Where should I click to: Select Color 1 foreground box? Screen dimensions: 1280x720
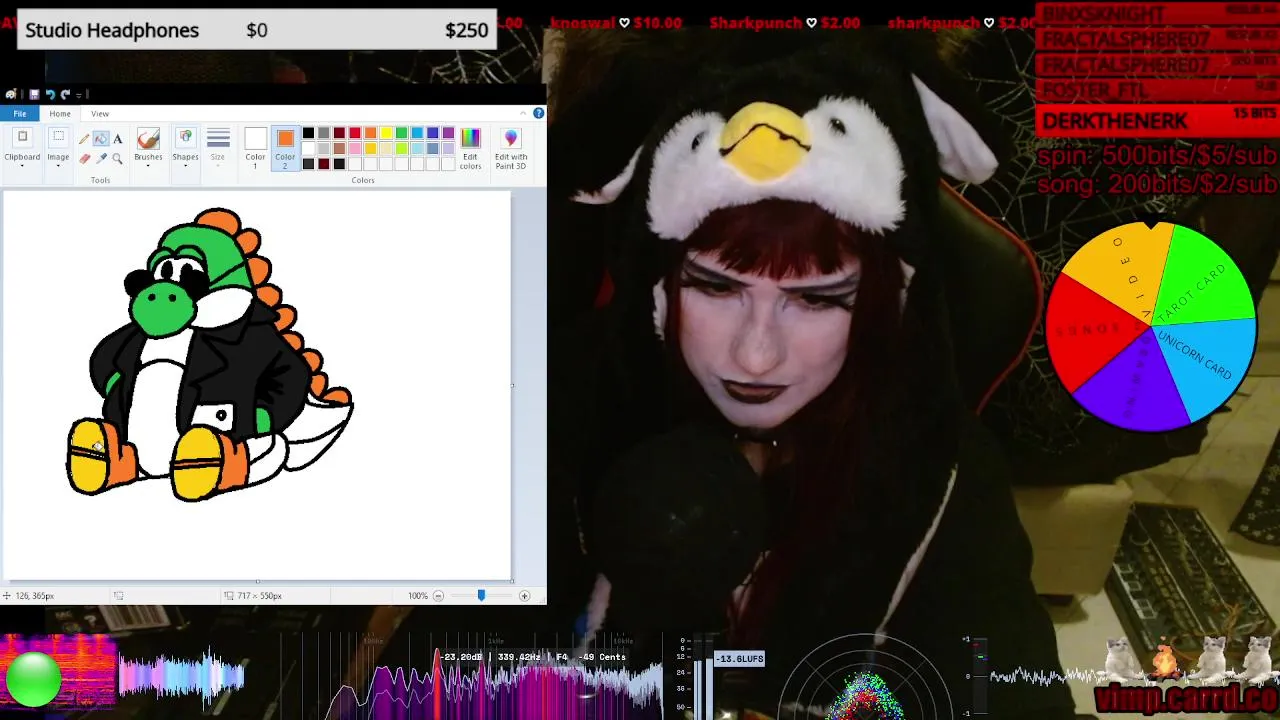[x=255, y=146]
